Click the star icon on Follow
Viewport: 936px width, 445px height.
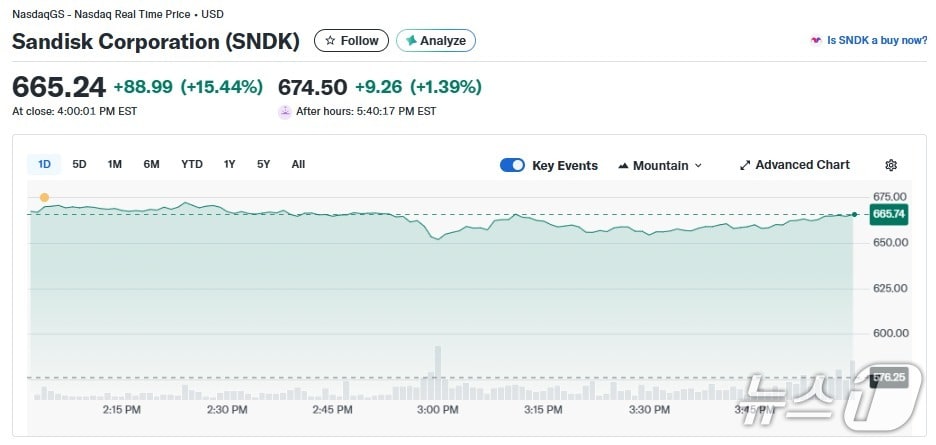coord(330,41)
